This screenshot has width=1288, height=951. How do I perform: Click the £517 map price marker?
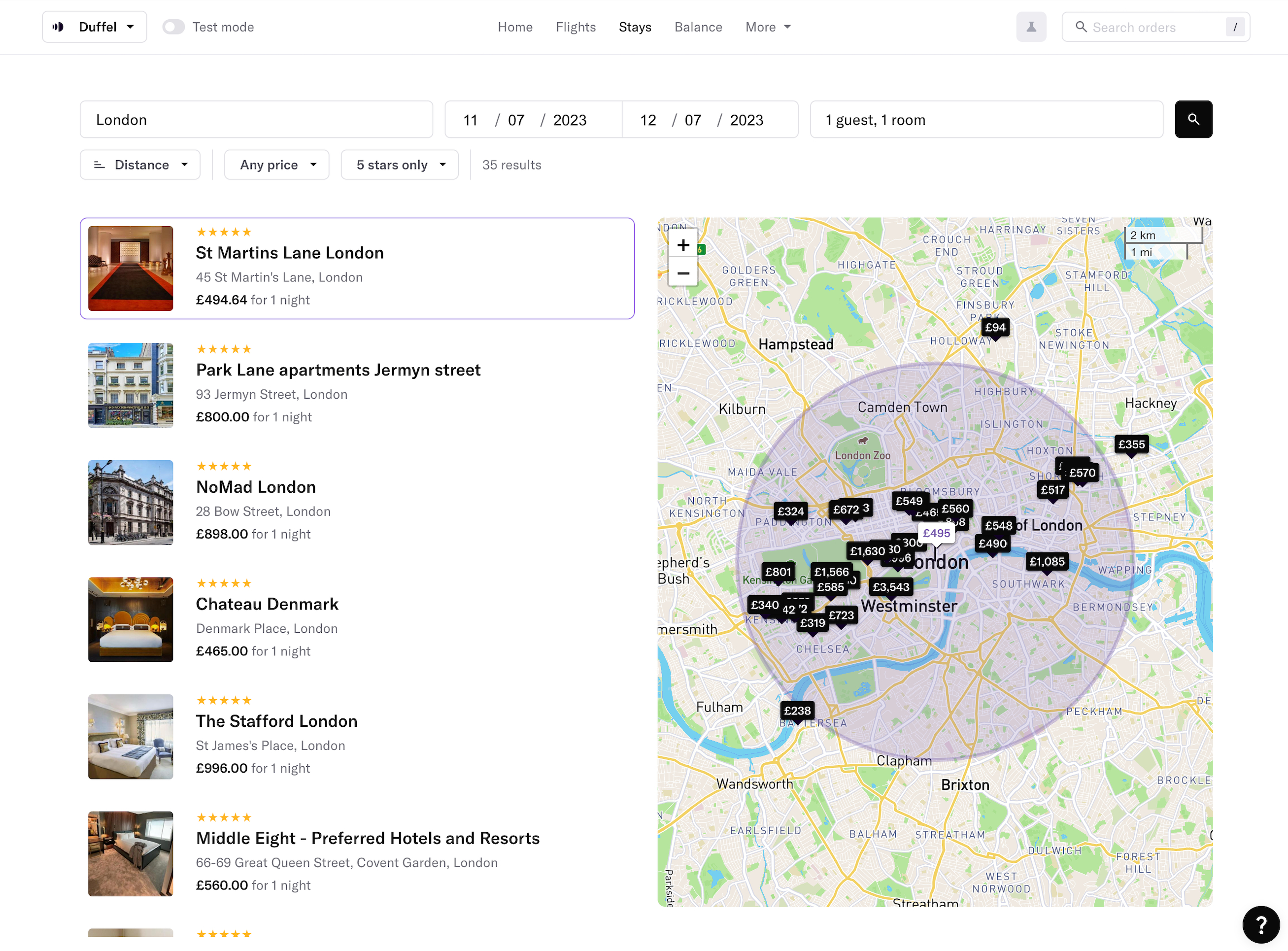(x=1052, y=489)
